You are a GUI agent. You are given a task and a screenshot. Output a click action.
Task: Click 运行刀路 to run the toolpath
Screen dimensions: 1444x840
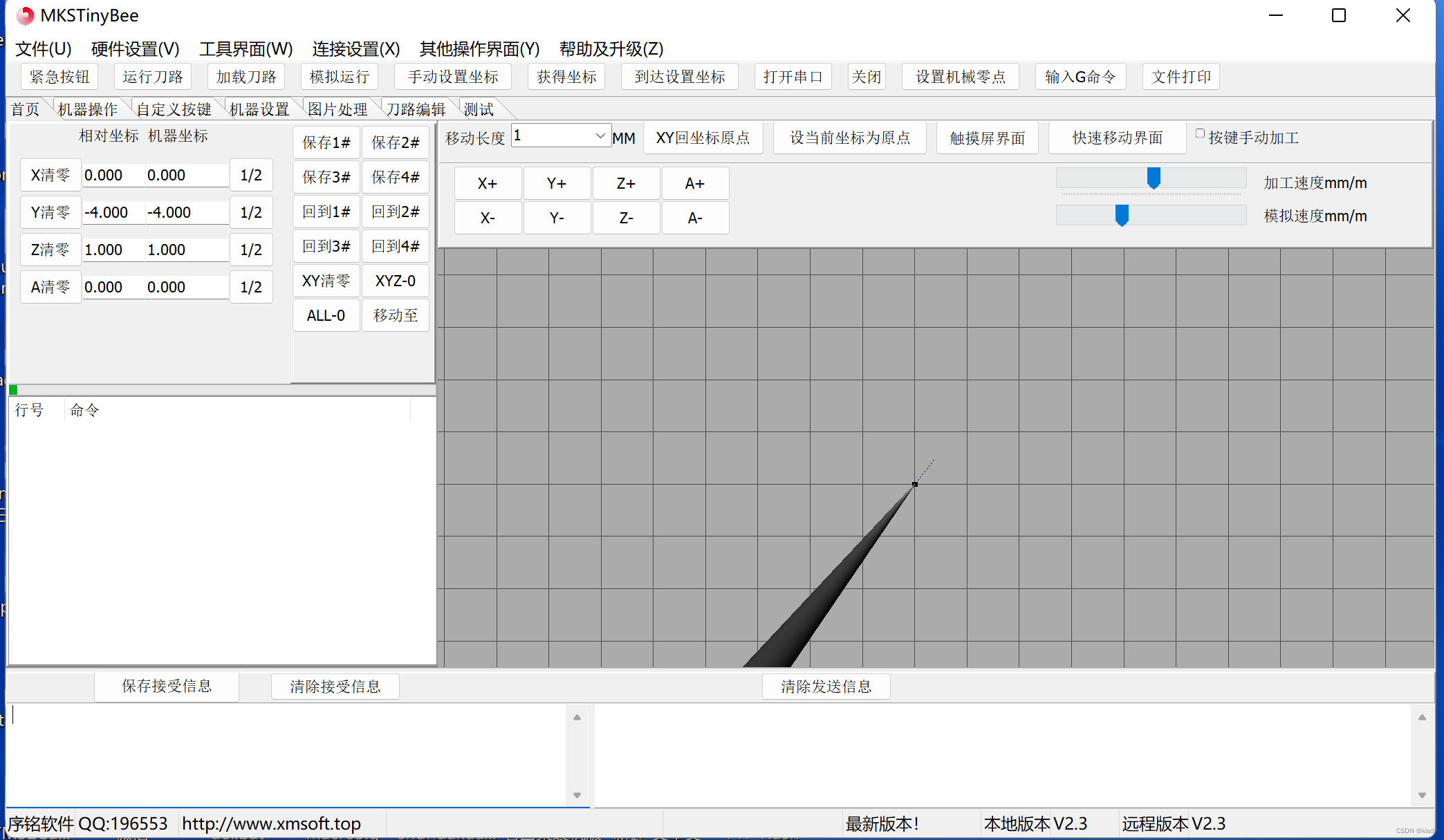pyautogui.click(x=152, y=77)
